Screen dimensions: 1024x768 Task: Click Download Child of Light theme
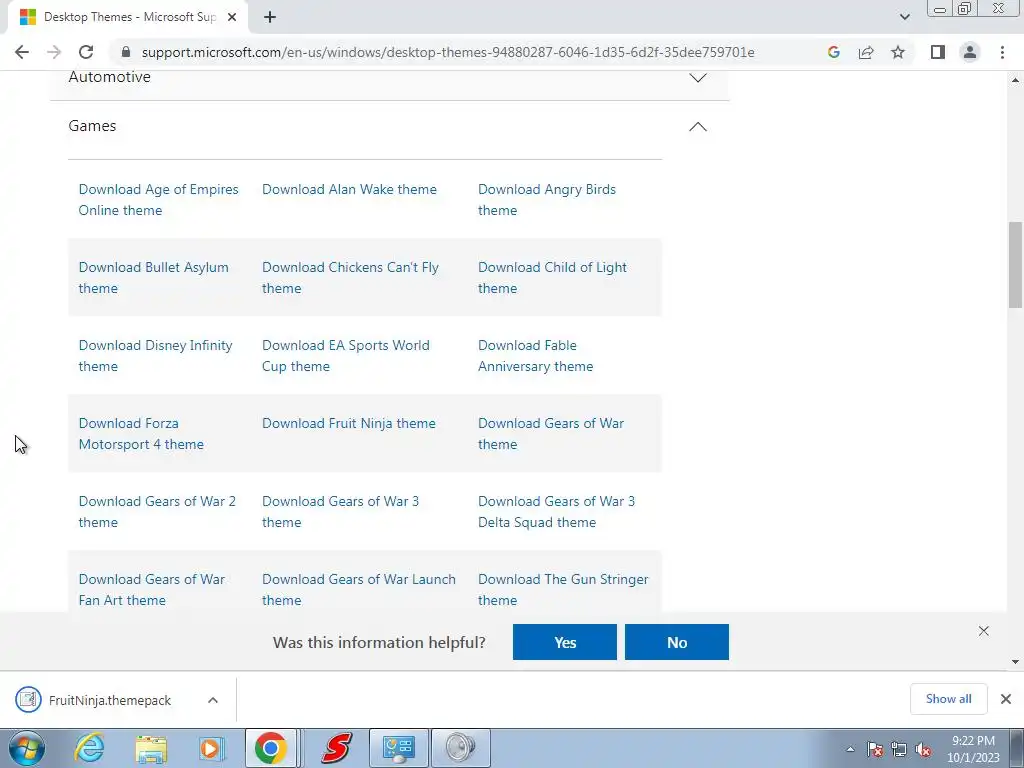[552, 278]
